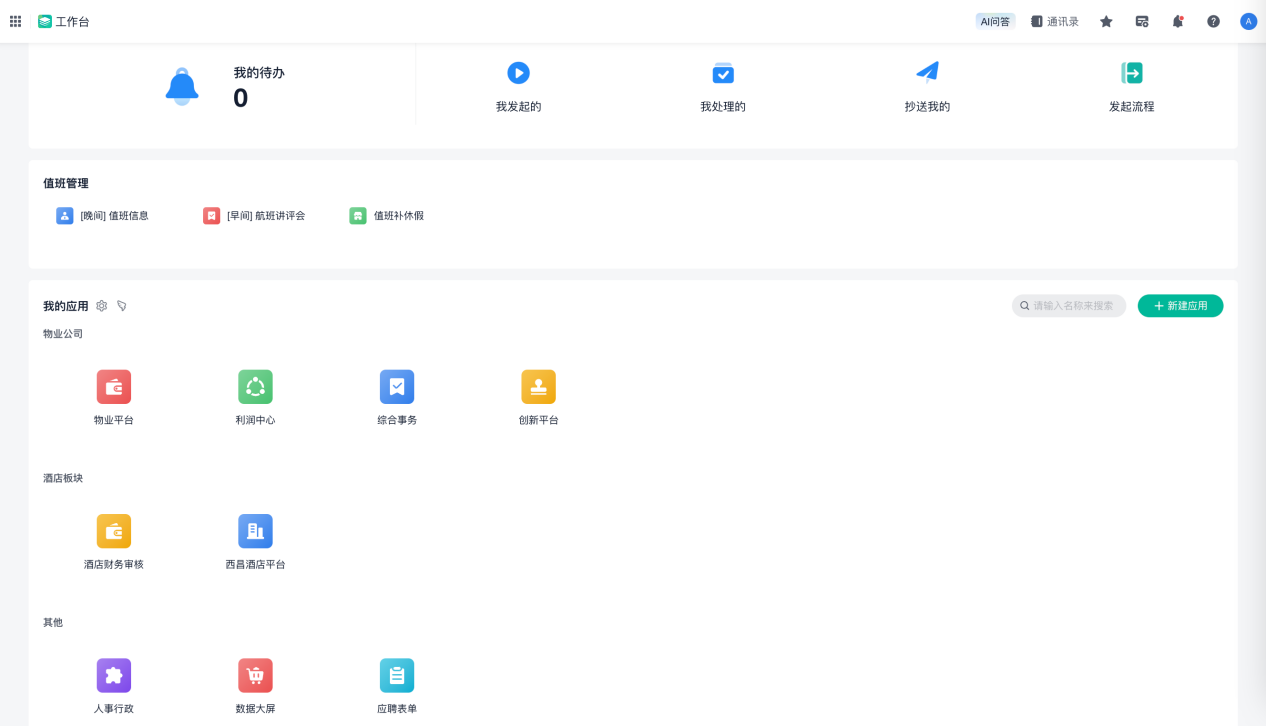Open the 创新平台 app icon
Screen dimensions: 1266x726
(x=538, y=387)
